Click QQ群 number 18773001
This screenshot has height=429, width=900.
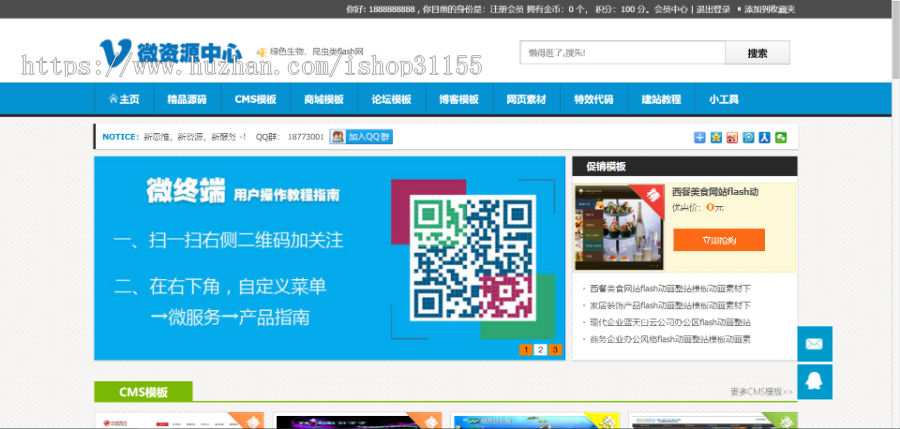[305, 137]
